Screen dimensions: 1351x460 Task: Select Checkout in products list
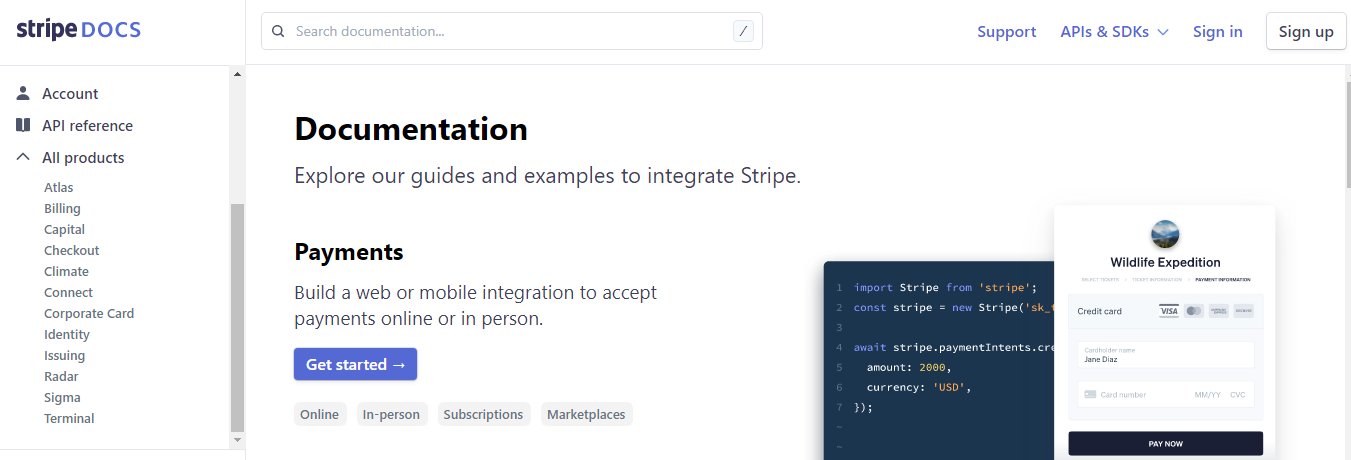point(71,250)
